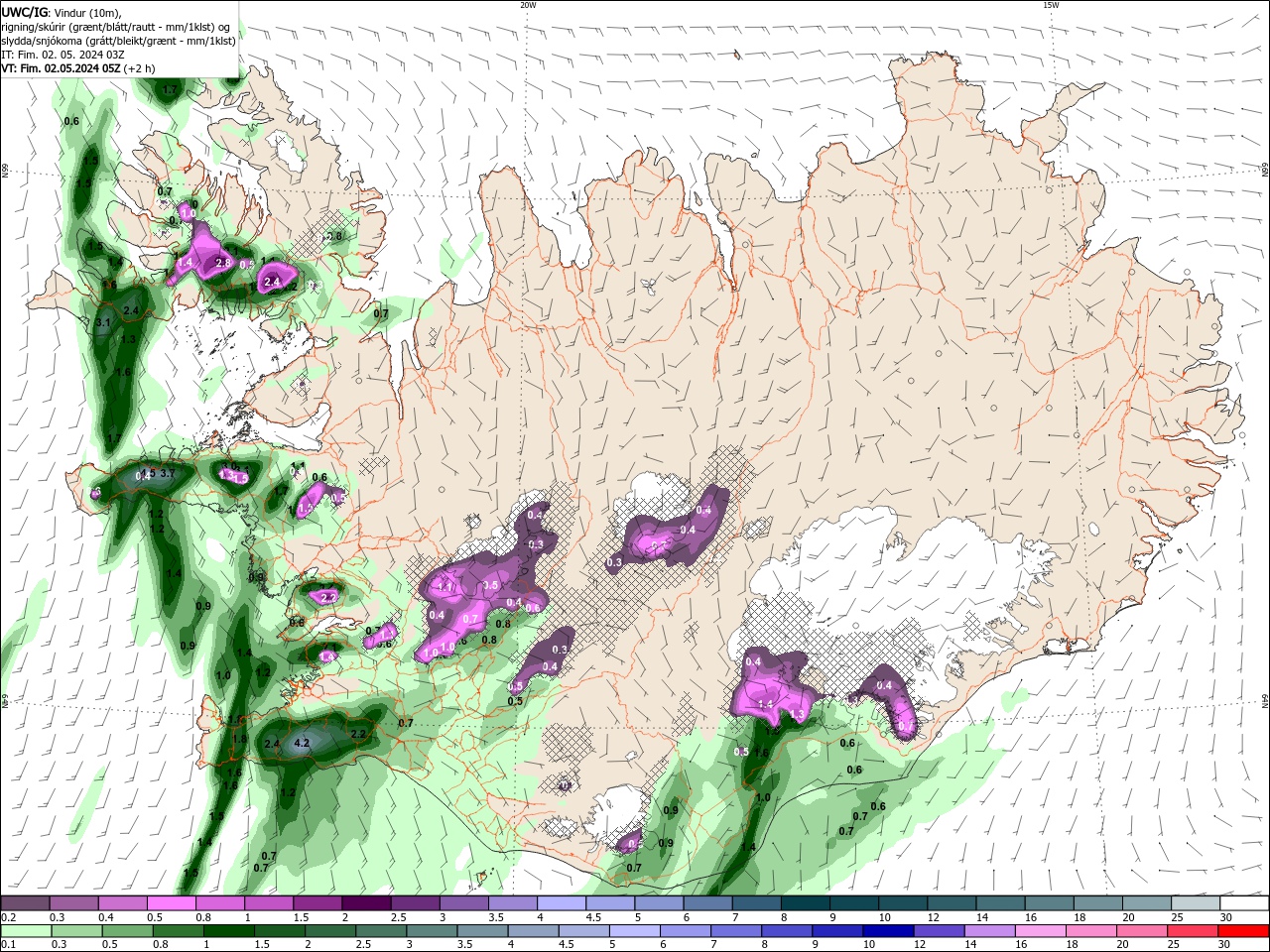Select the 16 grey-teal snow legend swatch
Viewport: 1270px width, 952px height.
click(1050, 902)
